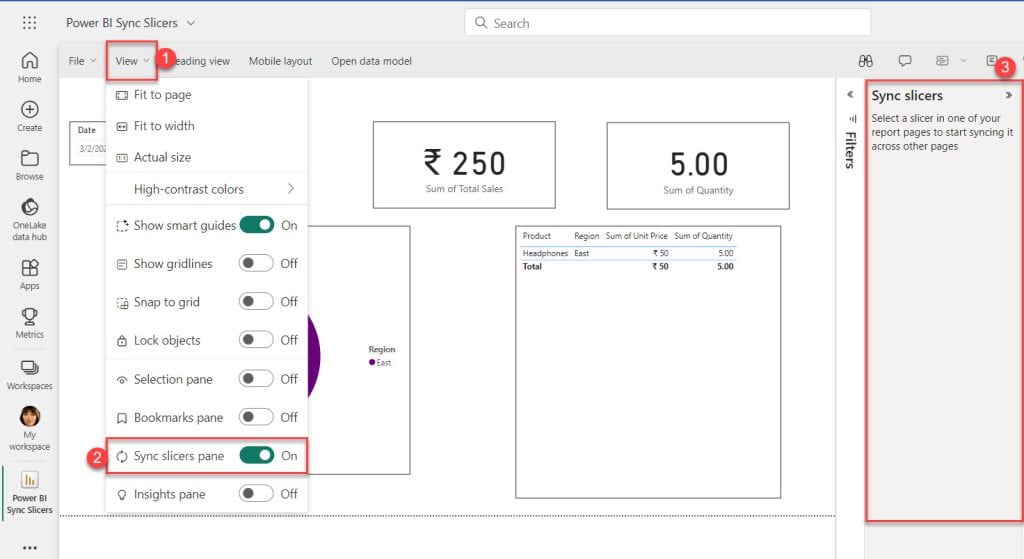
Task: Open the dropdown arrow beside the top-right toolbar icon
Action: click(x=963, y=61)
